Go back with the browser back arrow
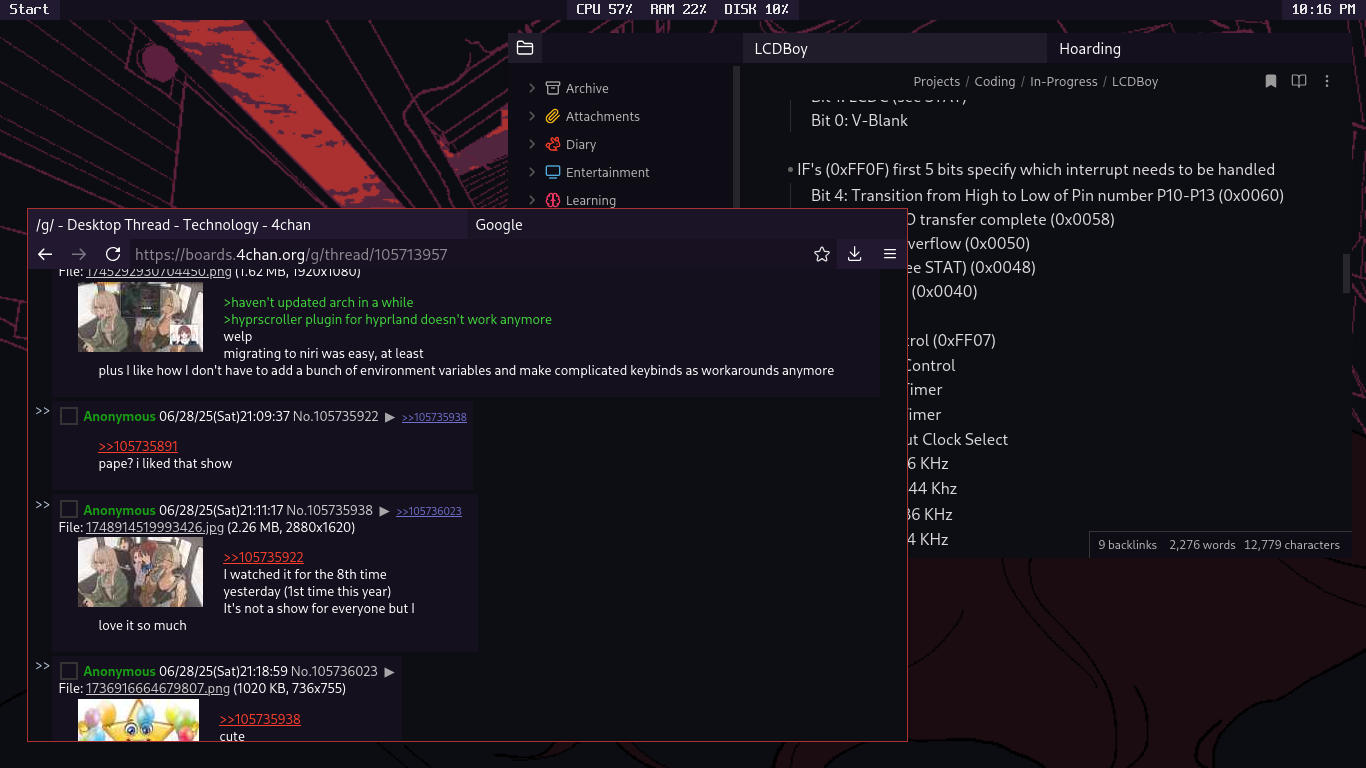Screen dimensions: 1366x768 [45, 254]
